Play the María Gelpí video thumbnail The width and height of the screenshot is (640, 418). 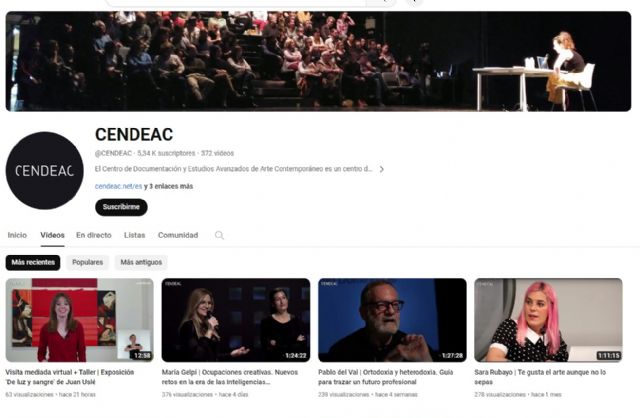(236, 320)
